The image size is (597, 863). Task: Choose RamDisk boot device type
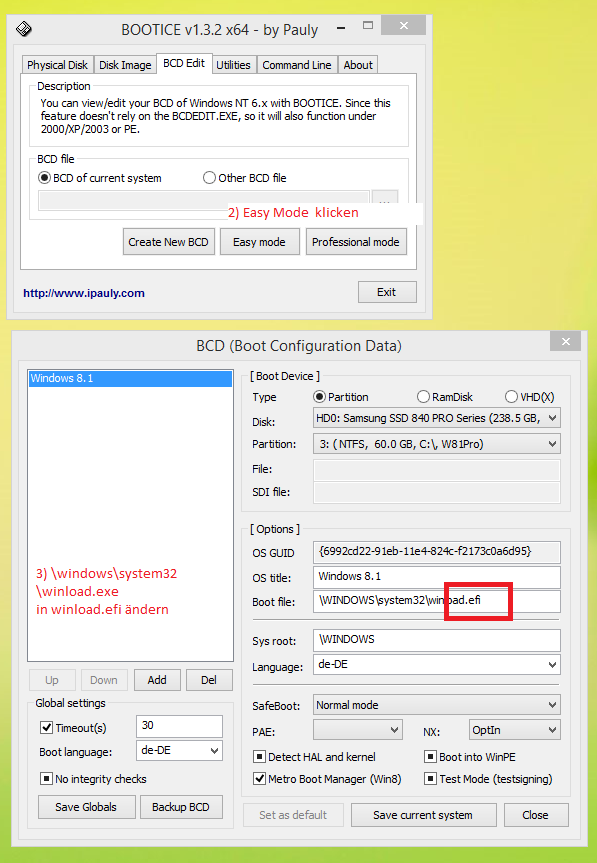click(x=445, y=397)
